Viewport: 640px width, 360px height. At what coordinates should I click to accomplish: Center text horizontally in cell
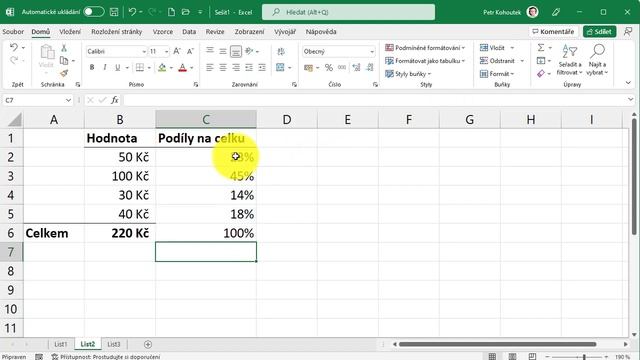[223, 67]
